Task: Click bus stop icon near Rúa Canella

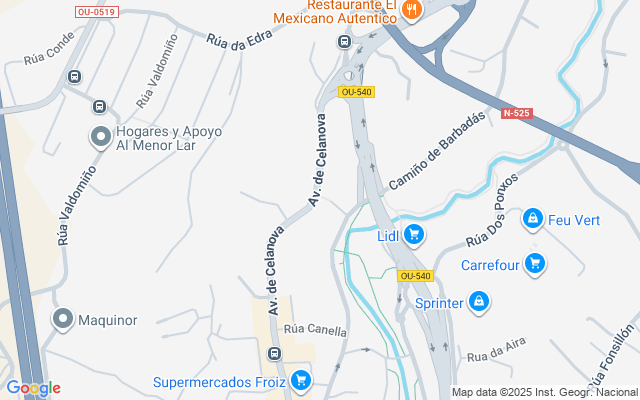Action: point(275,353)
